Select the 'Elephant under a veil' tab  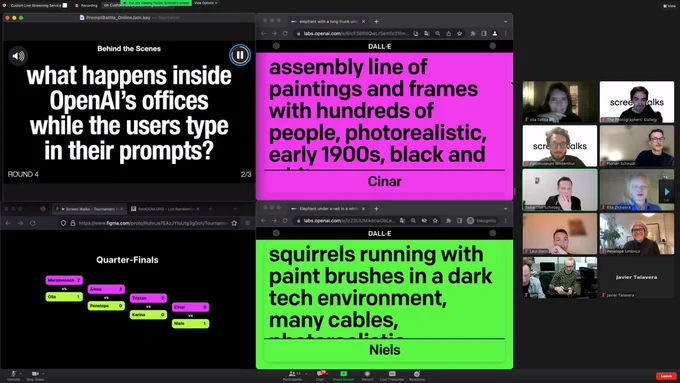coord(328,209)
